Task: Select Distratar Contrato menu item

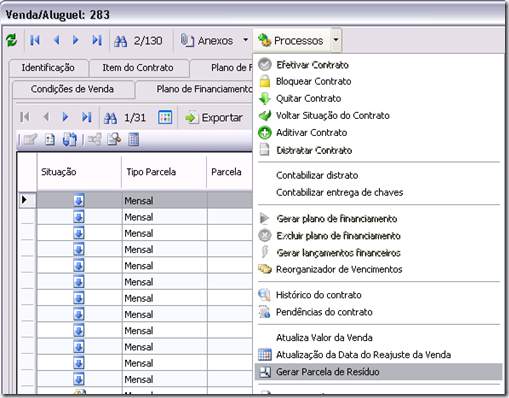Action: 379,150
